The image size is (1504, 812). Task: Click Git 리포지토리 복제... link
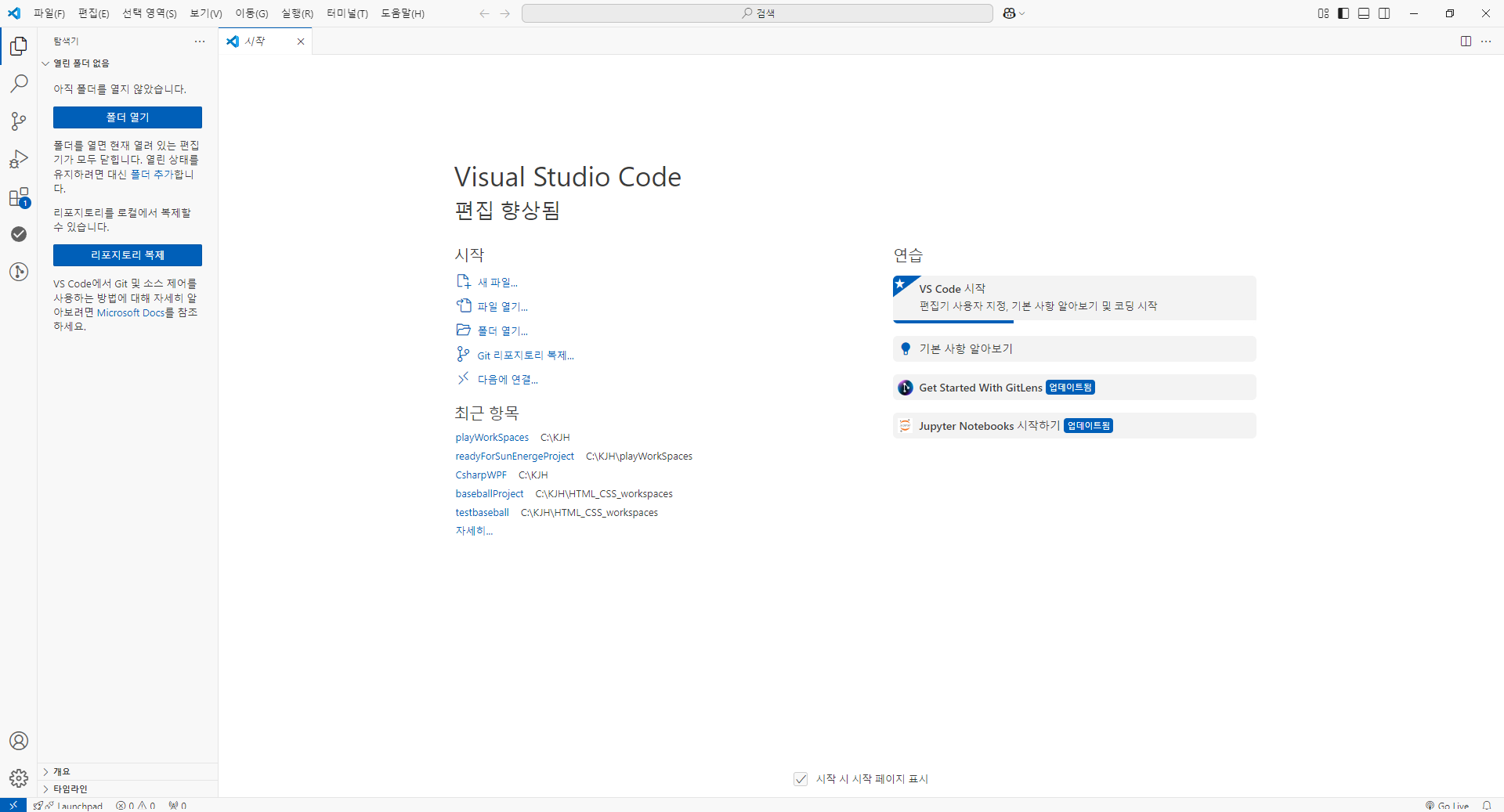[x=515, y=355]
